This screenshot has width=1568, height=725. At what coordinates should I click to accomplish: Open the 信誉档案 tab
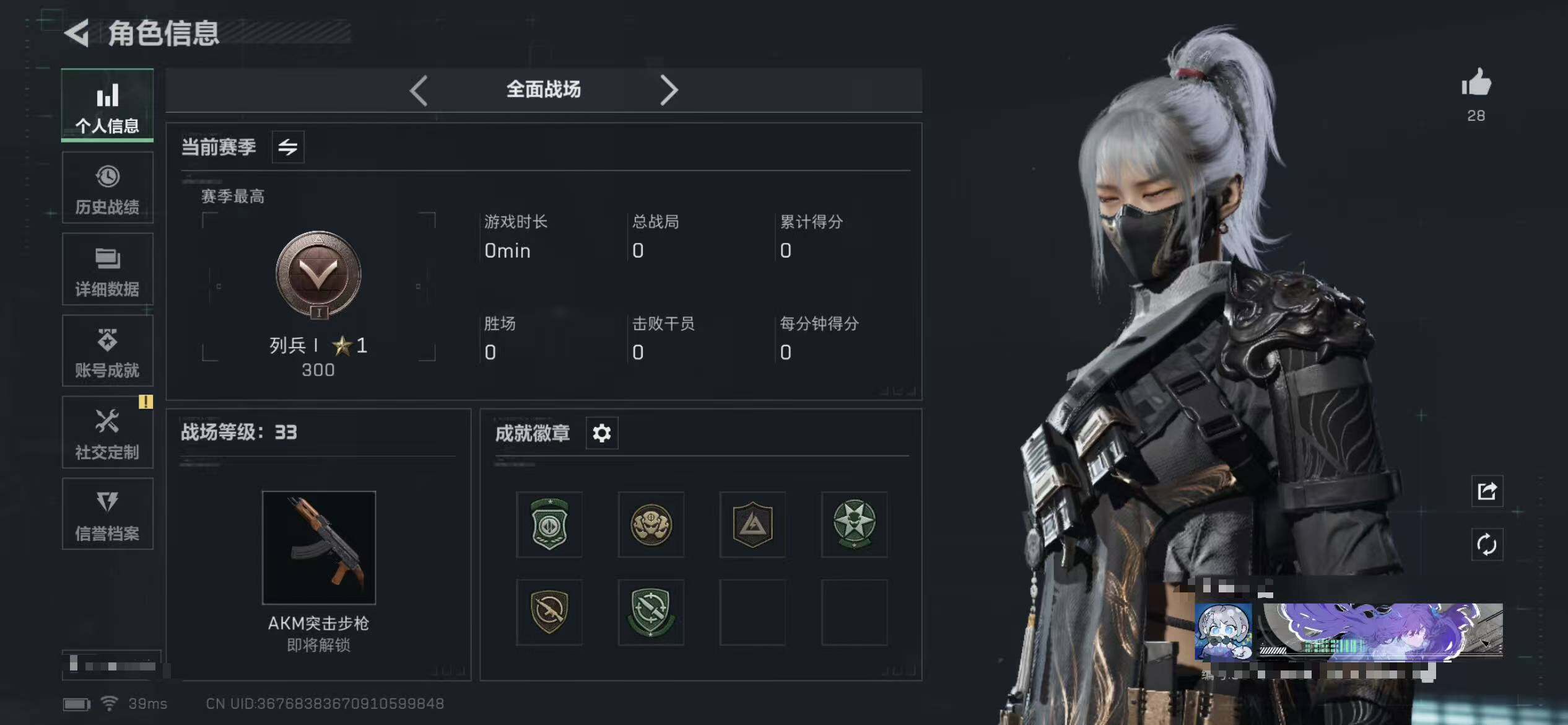pos(108,514)
